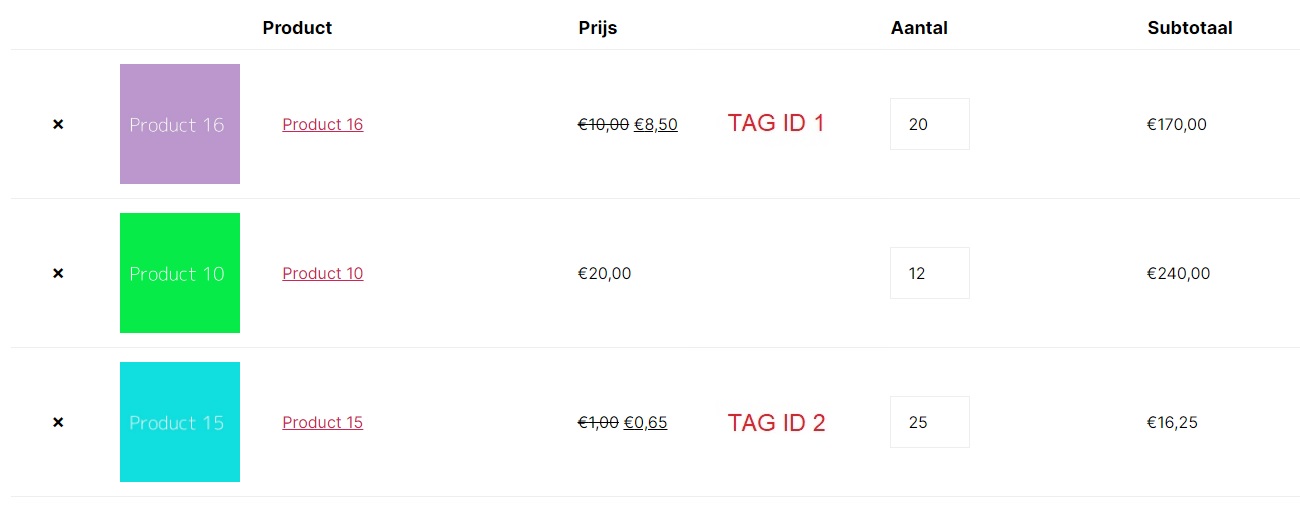Focus the quantity field showing 20
Viewport: 1300px width, 505px height.
click(929, 124)
